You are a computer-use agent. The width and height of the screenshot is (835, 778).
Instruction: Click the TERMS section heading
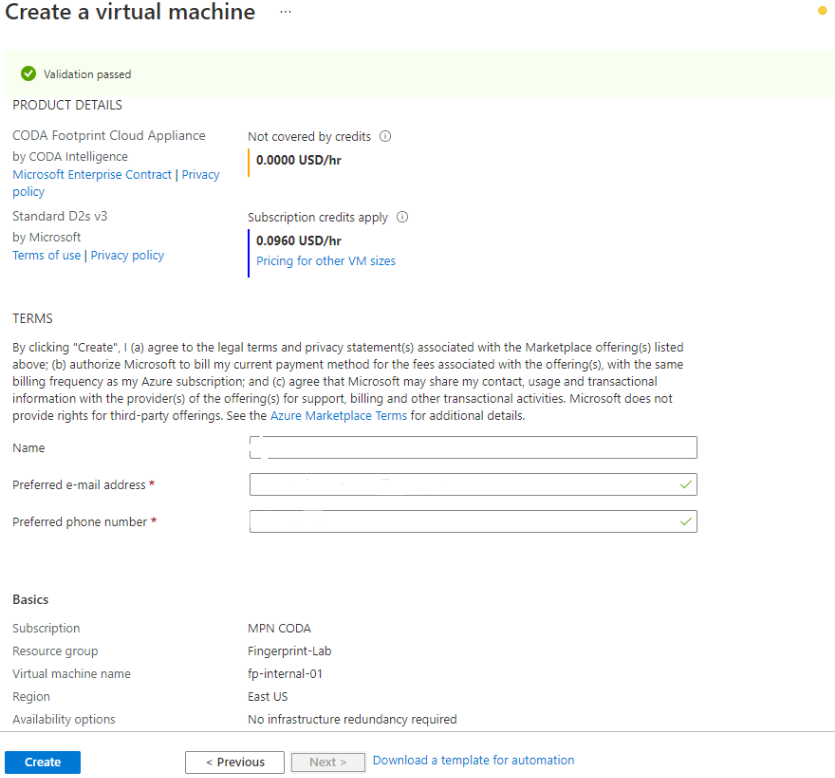32,318
